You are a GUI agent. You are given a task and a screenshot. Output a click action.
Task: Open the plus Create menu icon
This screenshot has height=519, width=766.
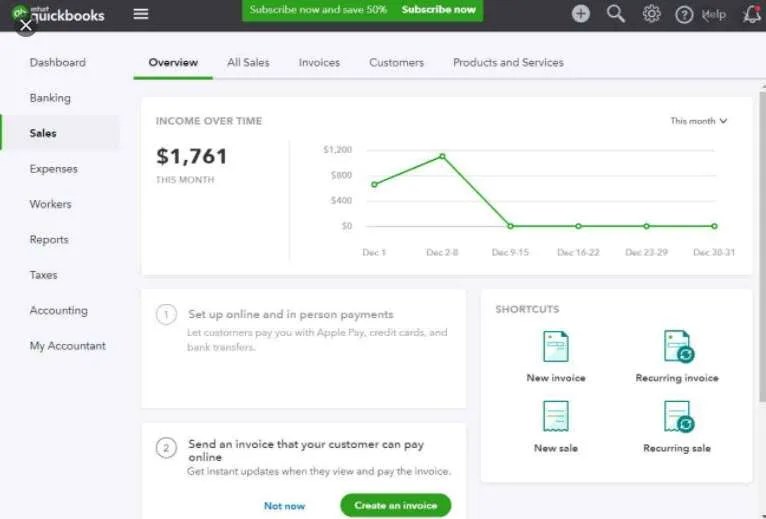tap(581, 14)
